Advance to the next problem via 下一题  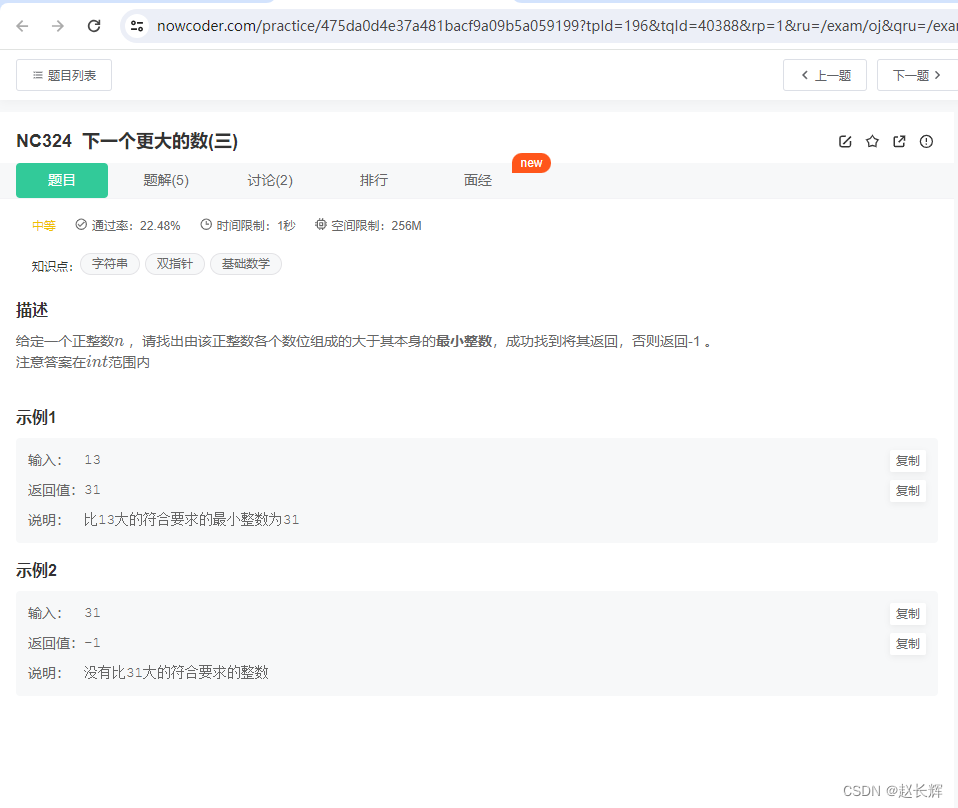click(917, 74)
